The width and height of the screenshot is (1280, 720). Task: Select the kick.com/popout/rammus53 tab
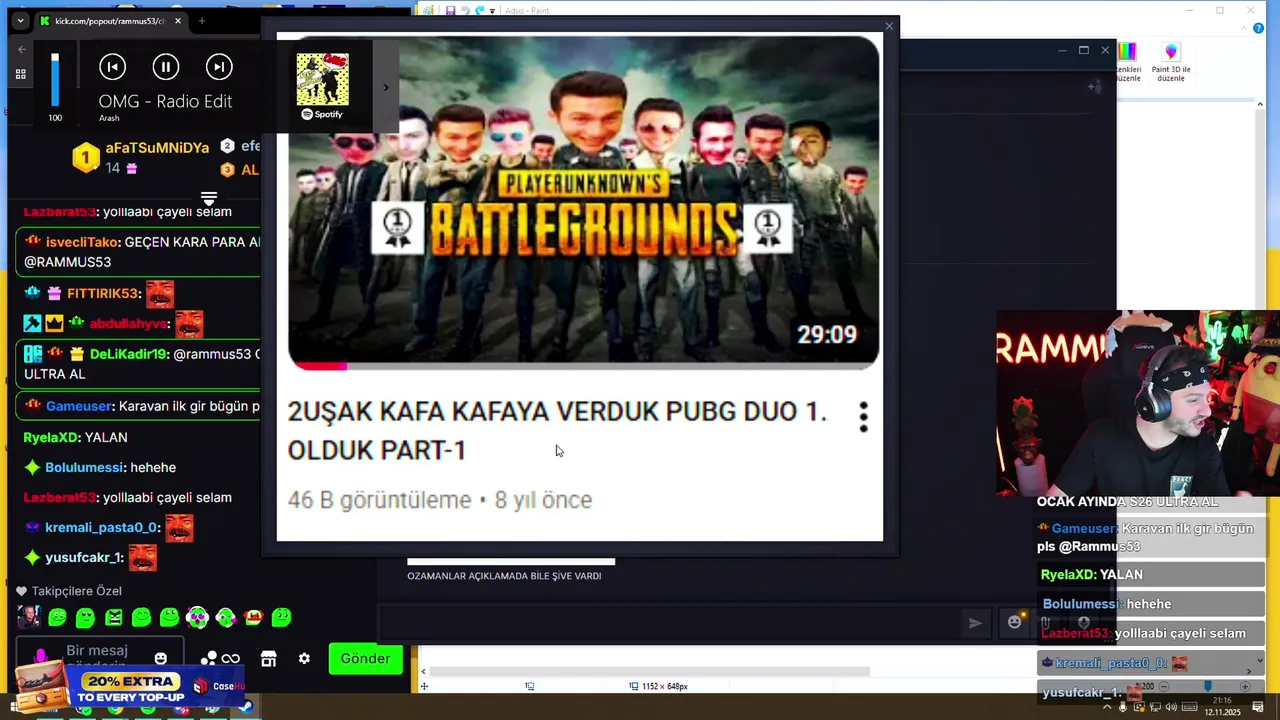point(110,21)
